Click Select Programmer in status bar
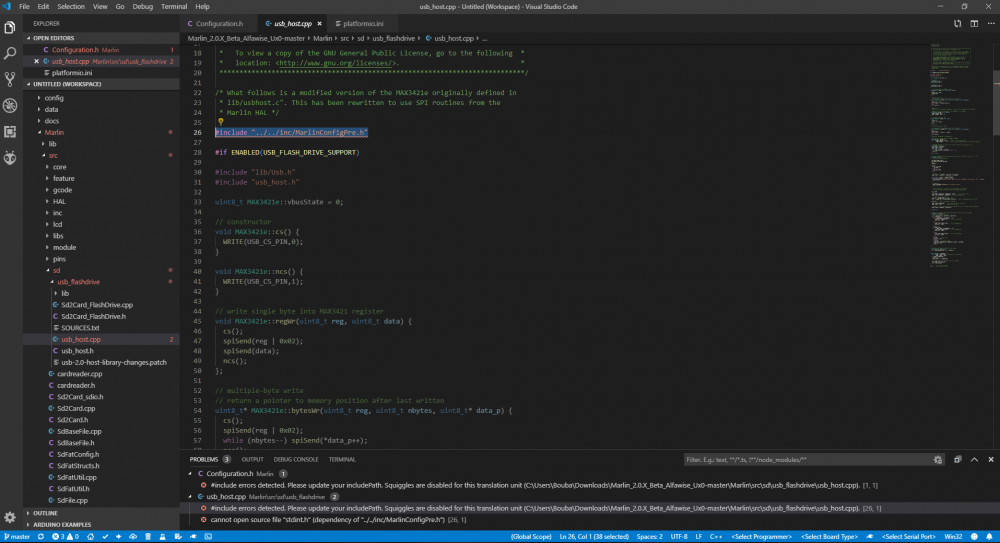 (761, 537)
